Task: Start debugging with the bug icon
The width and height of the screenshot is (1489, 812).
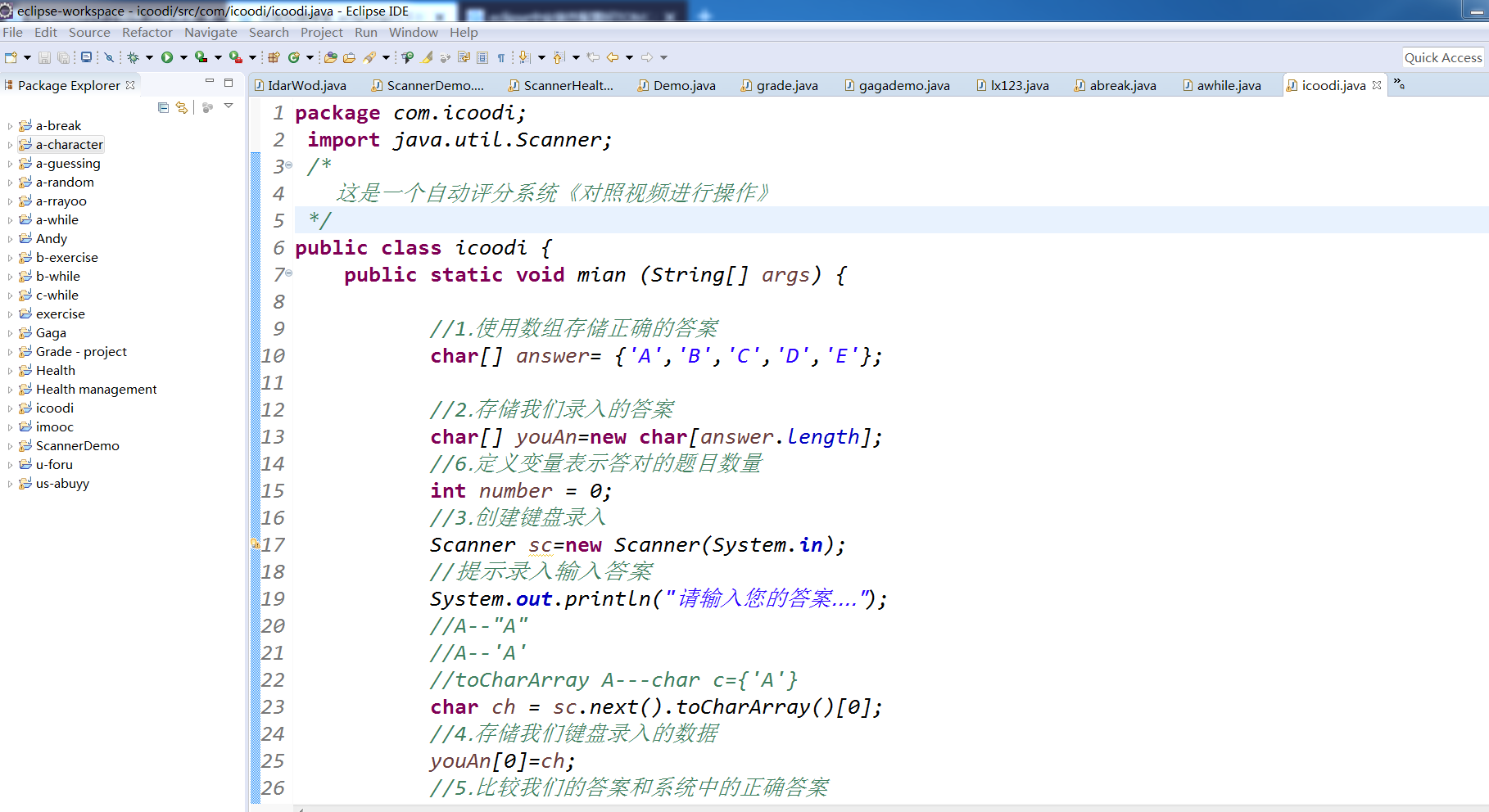Action: [133, 57]
